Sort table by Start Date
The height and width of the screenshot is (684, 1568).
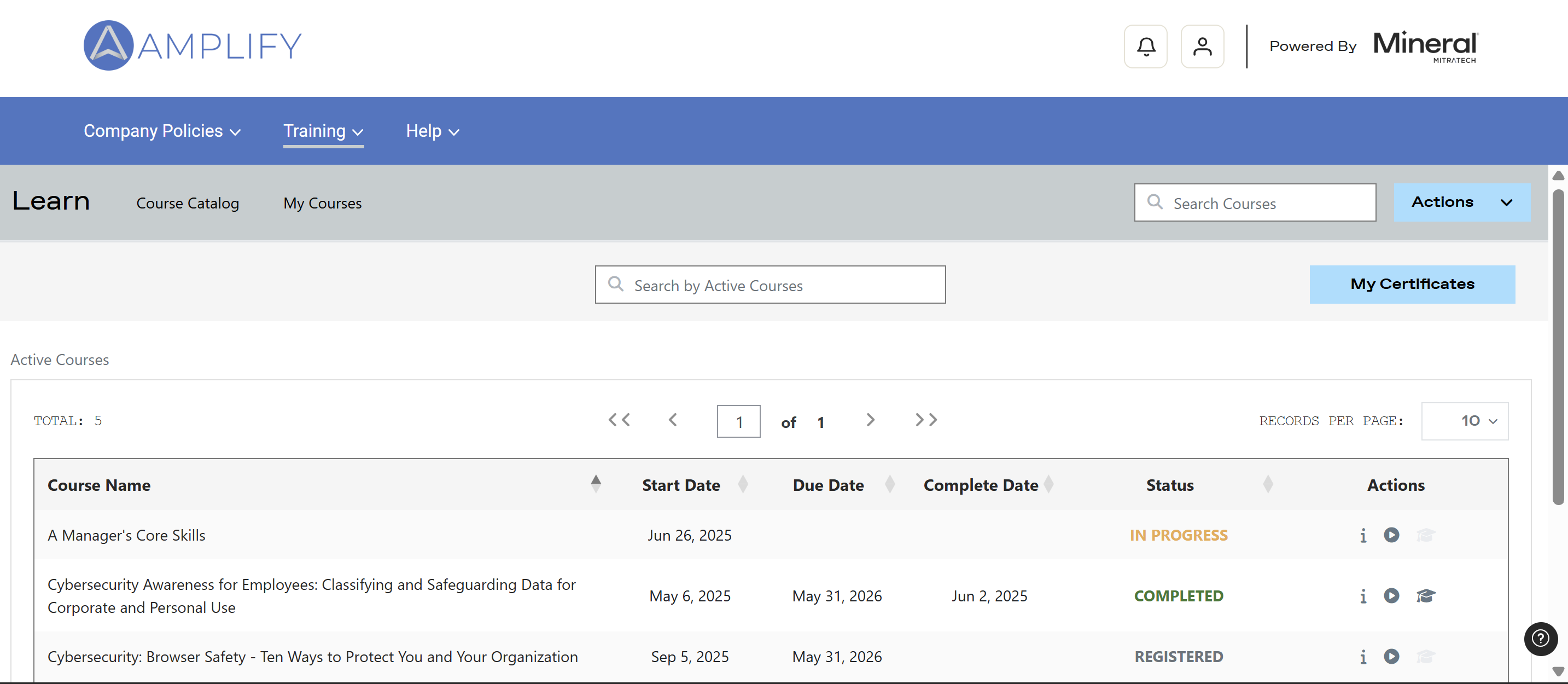(x=743, y=484)
